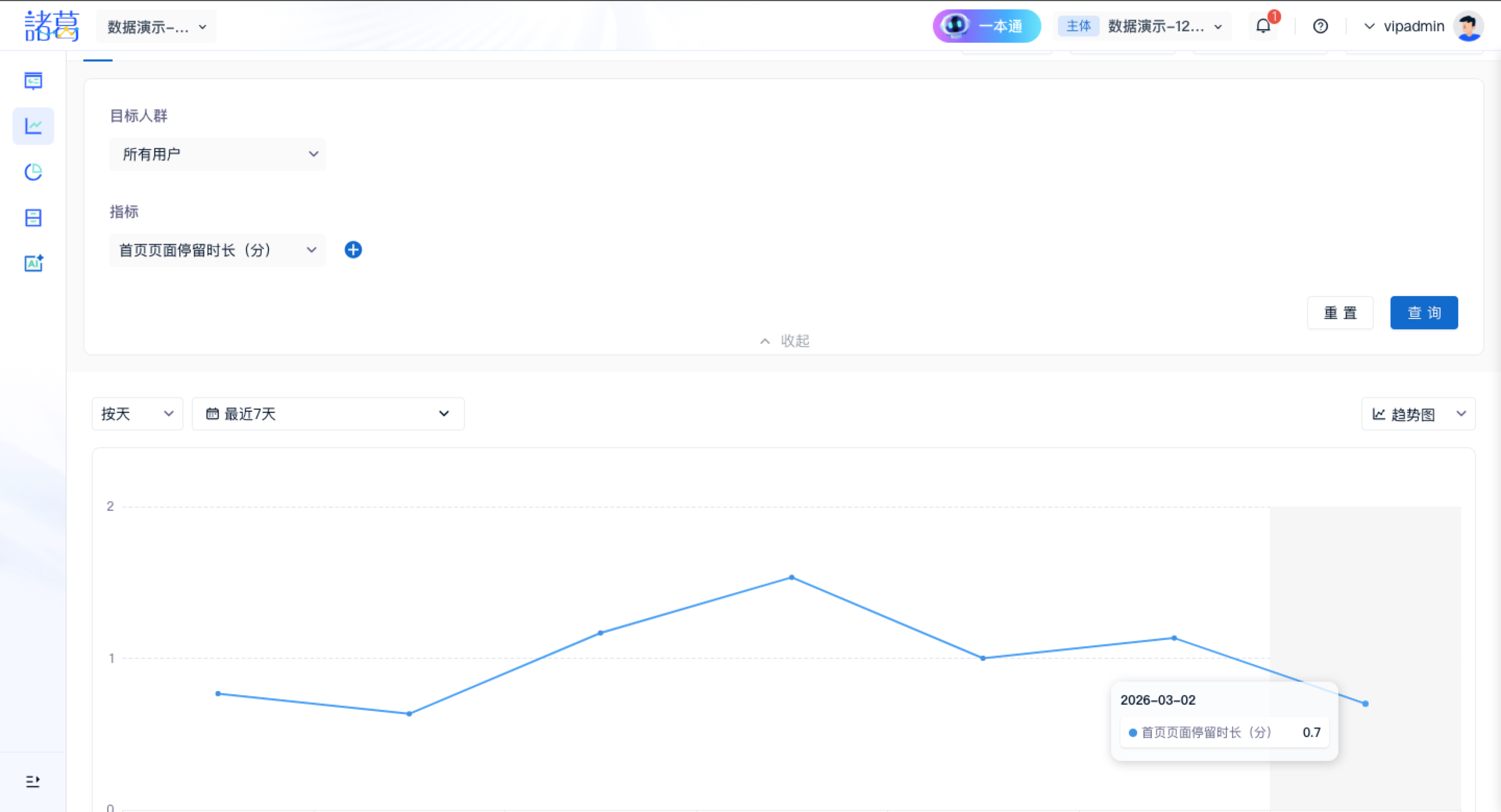Image resolution: width=1501 pixels, height=812 pixels.
Task: Open the pie chart sidebar icon
Action: tap(33, 172)
